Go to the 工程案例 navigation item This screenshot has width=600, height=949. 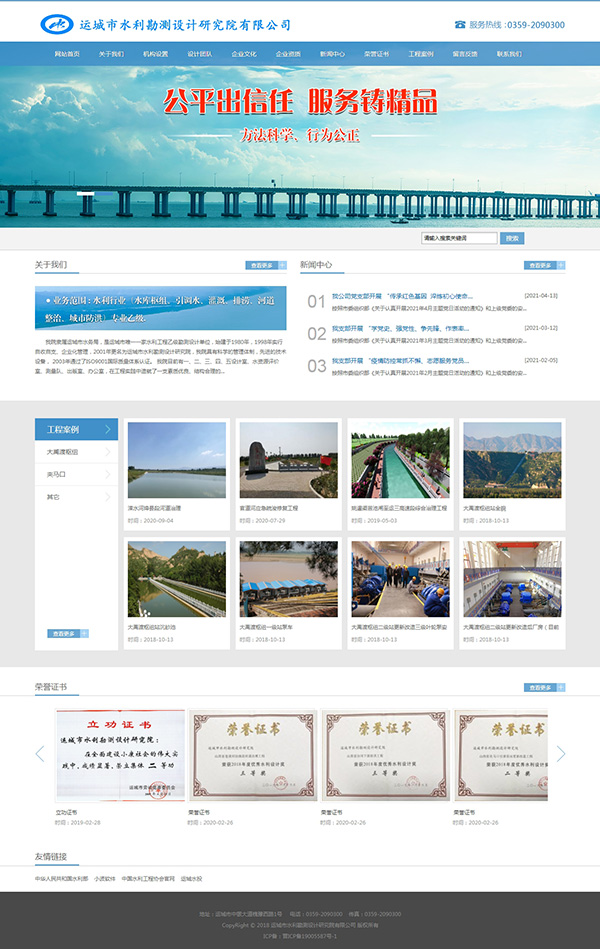421,54
